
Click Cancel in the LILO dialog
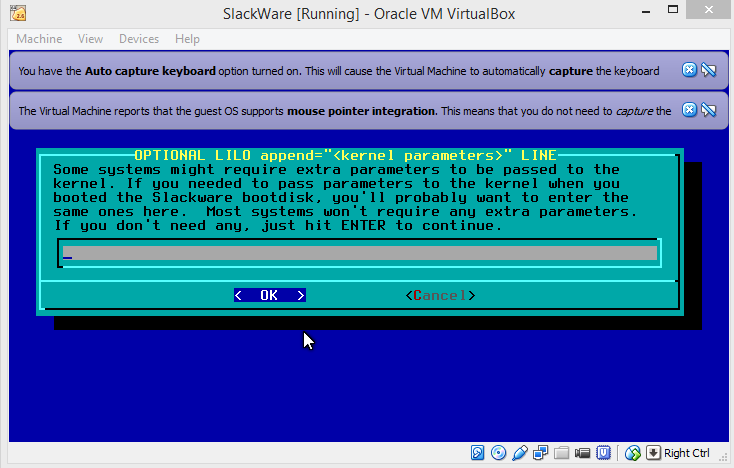(x=440, y=295)
